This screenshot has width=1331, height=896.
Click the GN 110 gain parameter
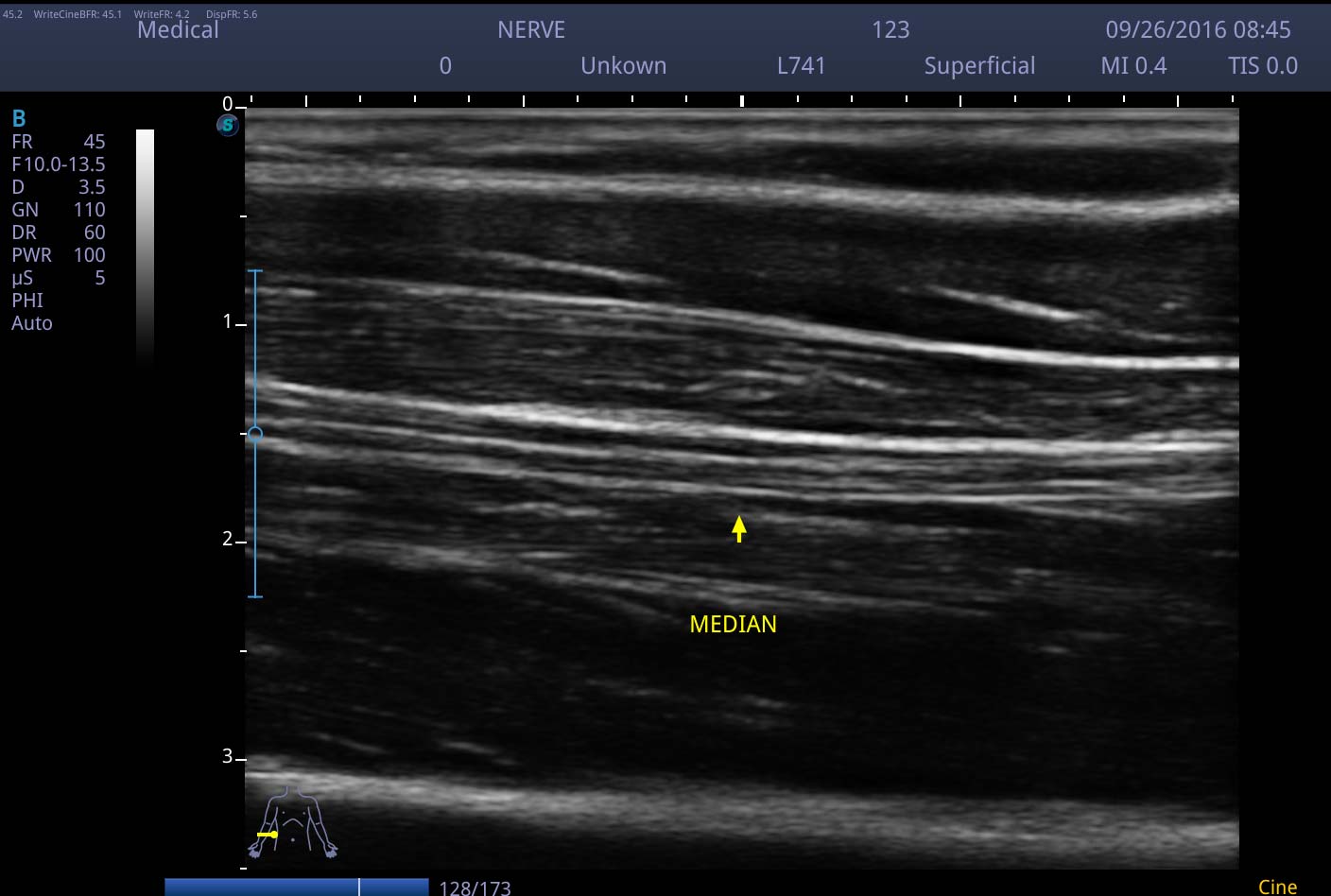pyautogui.click(x=59, y=210)
